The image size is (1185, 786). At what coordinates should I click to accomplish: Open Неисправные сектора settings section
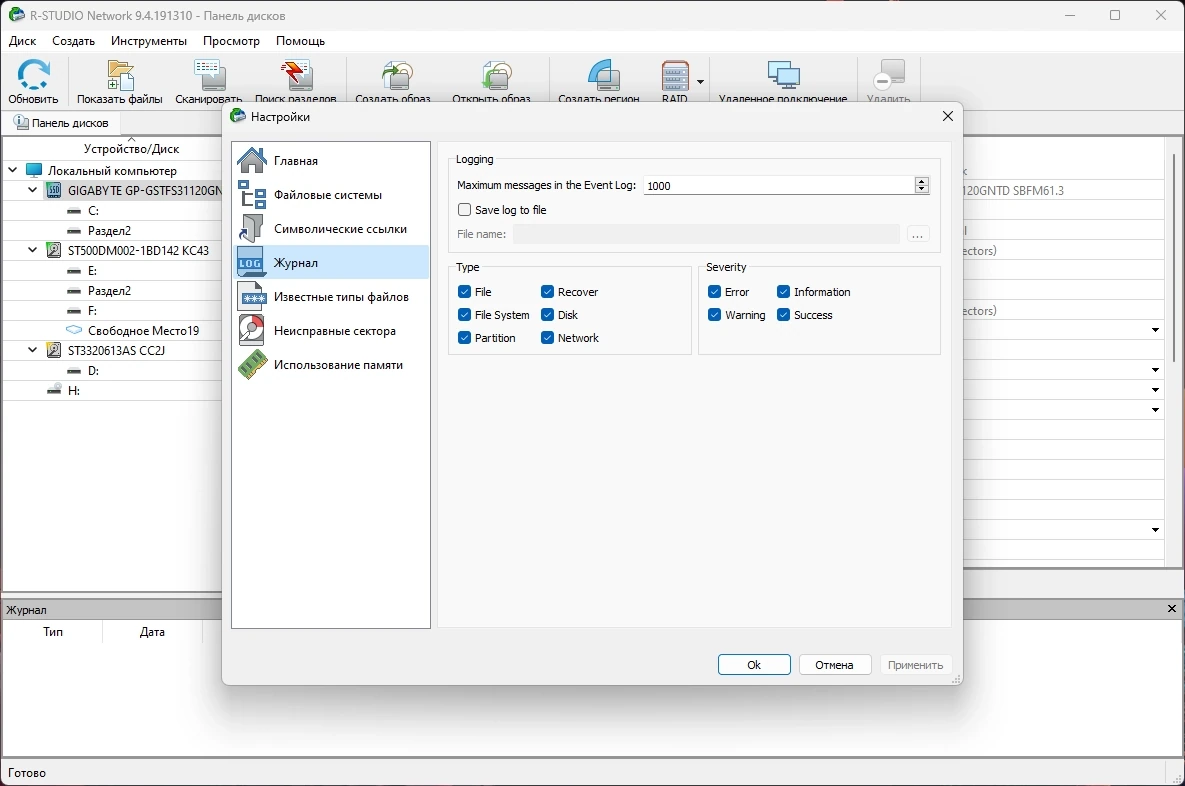pyautogui.click(x=331, y=330)
